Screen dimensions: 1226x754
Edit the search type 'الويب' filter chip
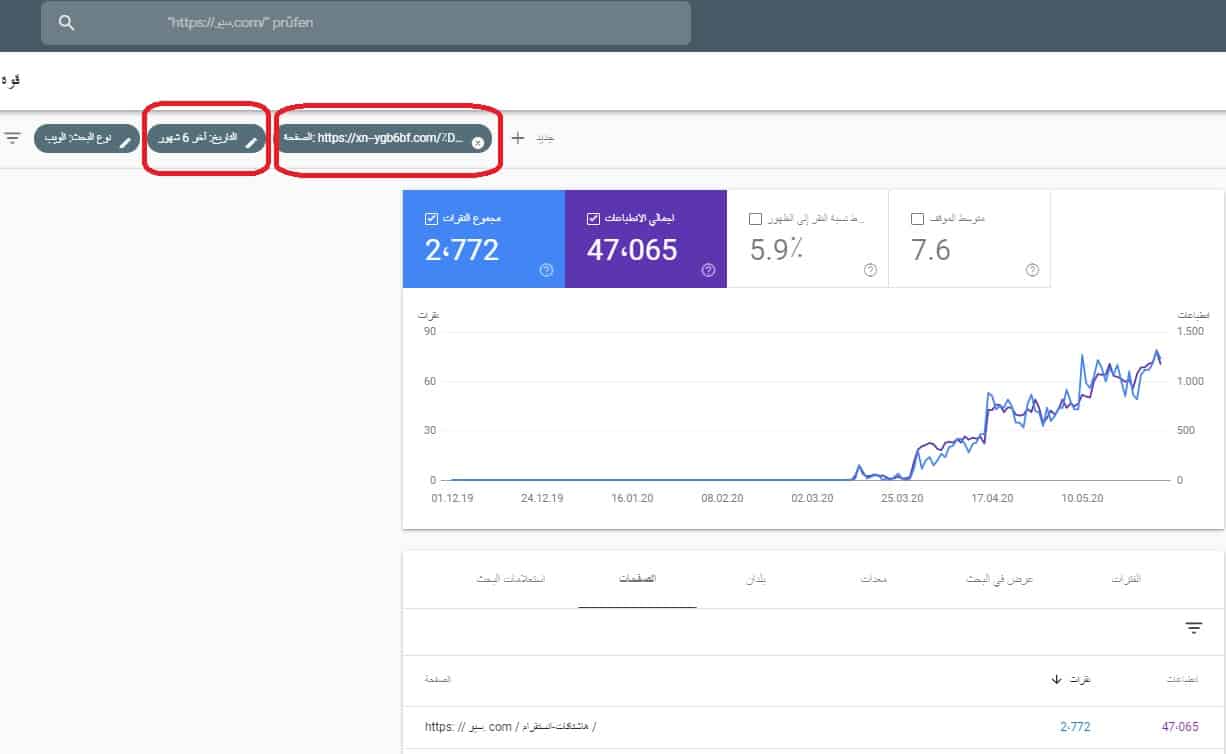[x=86, y=139]
